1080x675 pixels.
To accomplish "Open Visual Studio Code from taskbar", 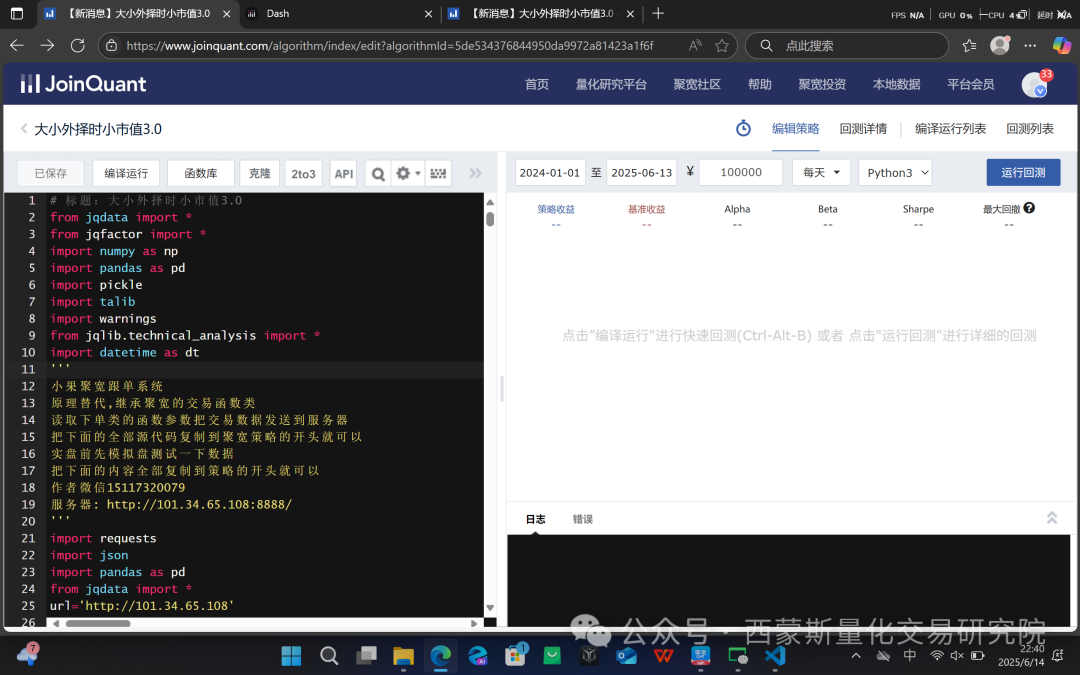I will (776, 656).
